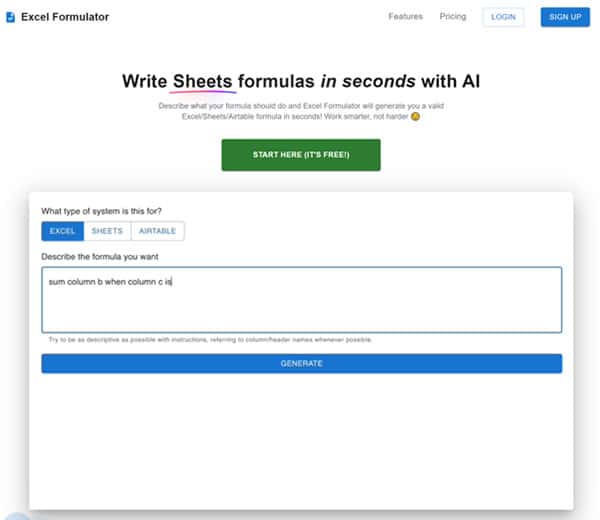Choose the AIRTABLE system option
Viewport: 600px width, 520px height.
click(157, 231)
